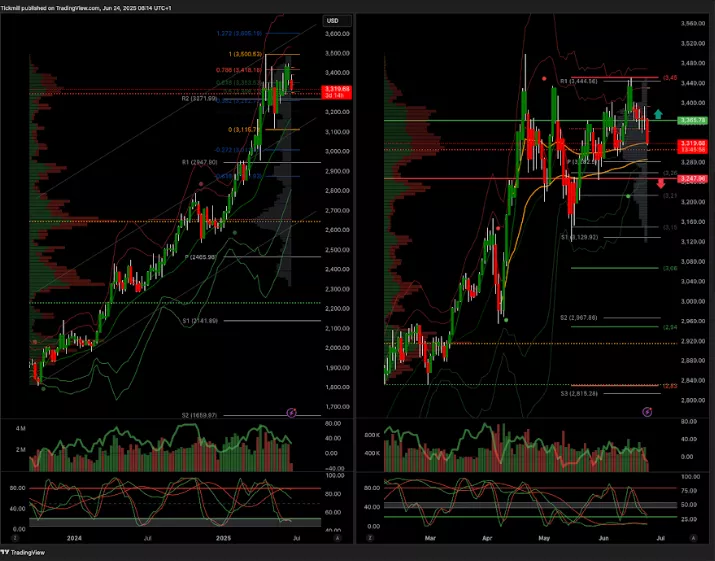The image size is (715, 561).
Task: Click the purple lightning icon on right chart
Action: 646,411
